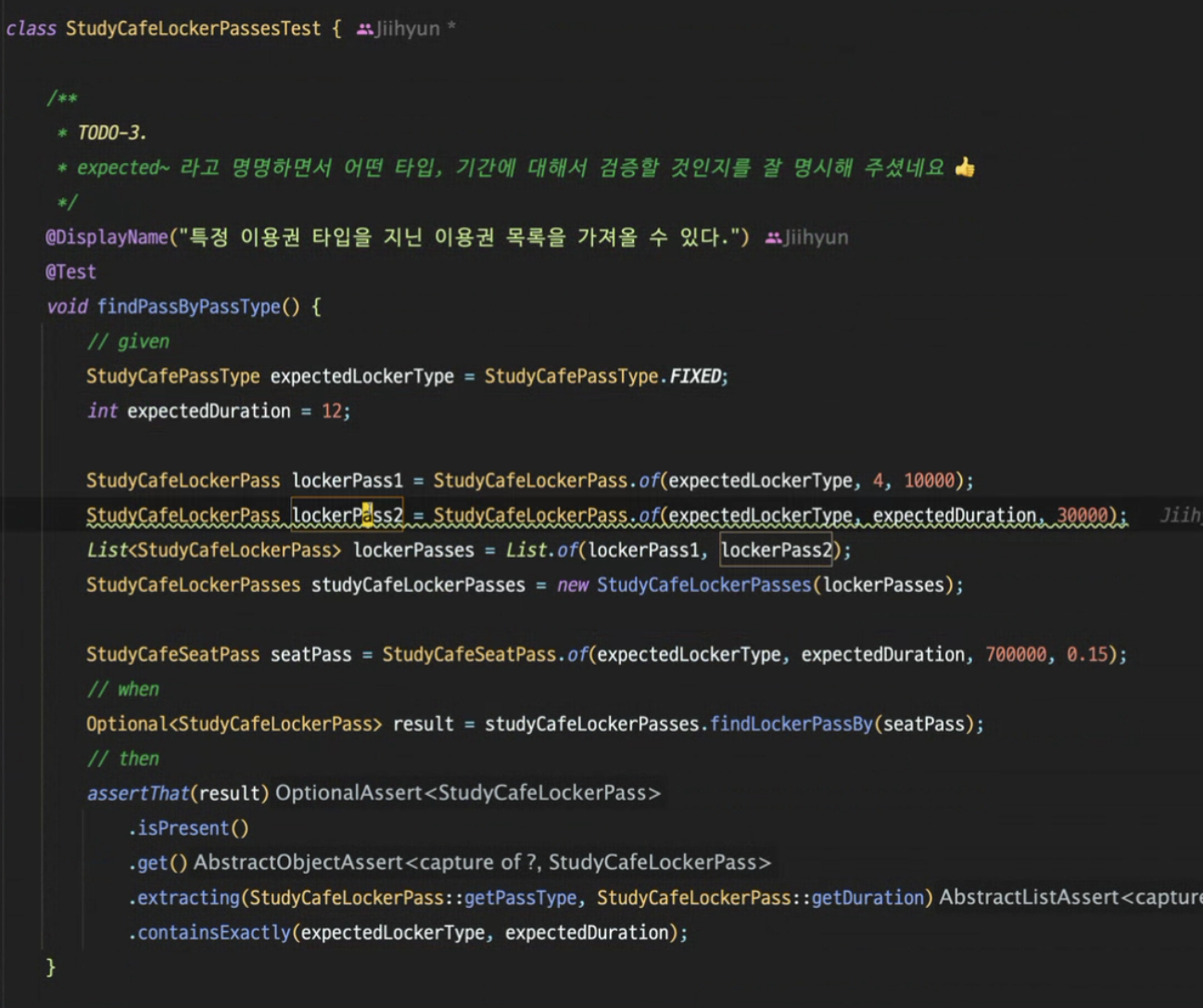The height and width of the screenshot is (1008, 1203).
Task: Click the lockerPass1 variable declaration
Action: click(x=348, y=481)
